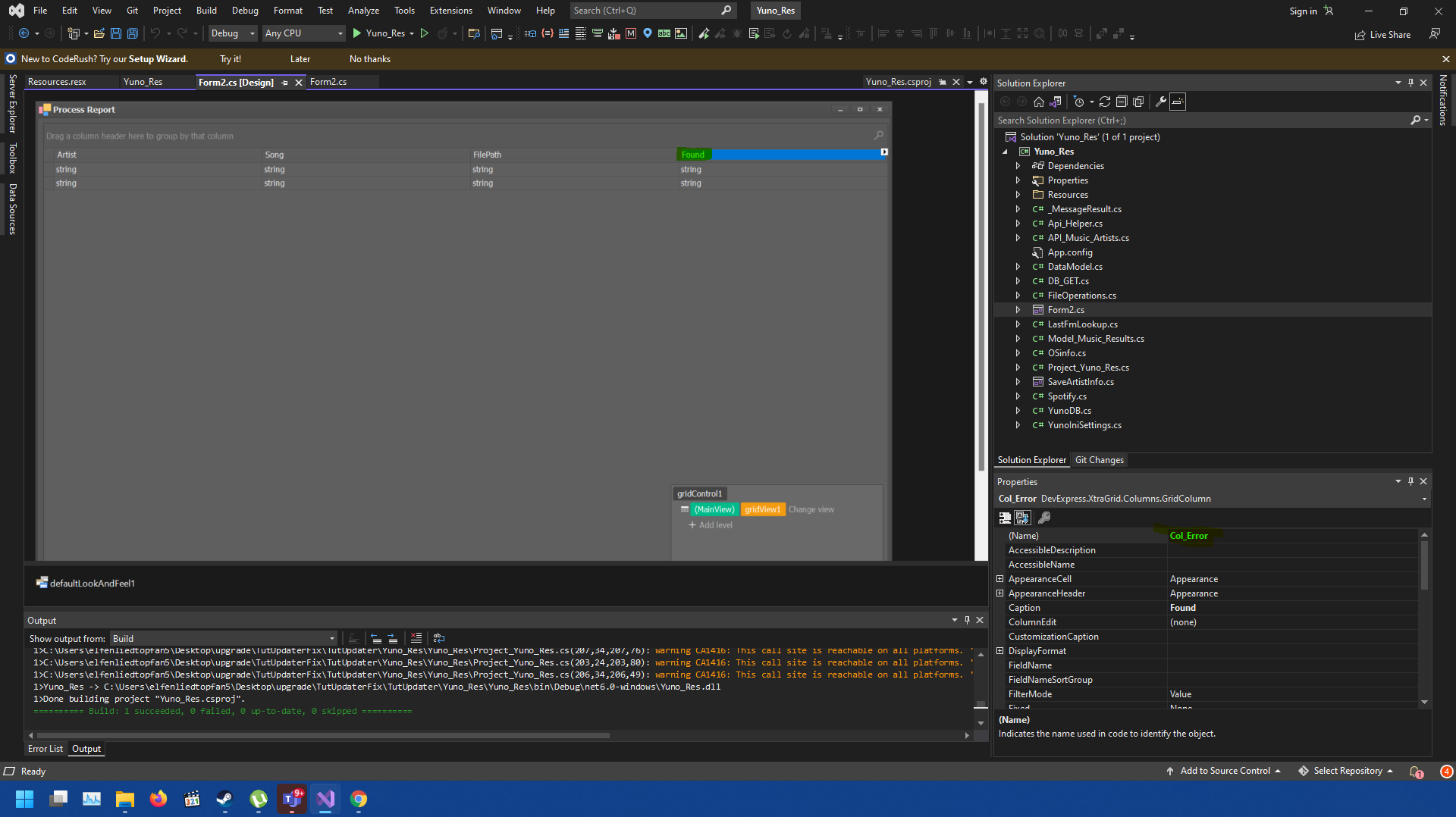
Task: Expand the Resources folder node
Action: click(1018, 195)
